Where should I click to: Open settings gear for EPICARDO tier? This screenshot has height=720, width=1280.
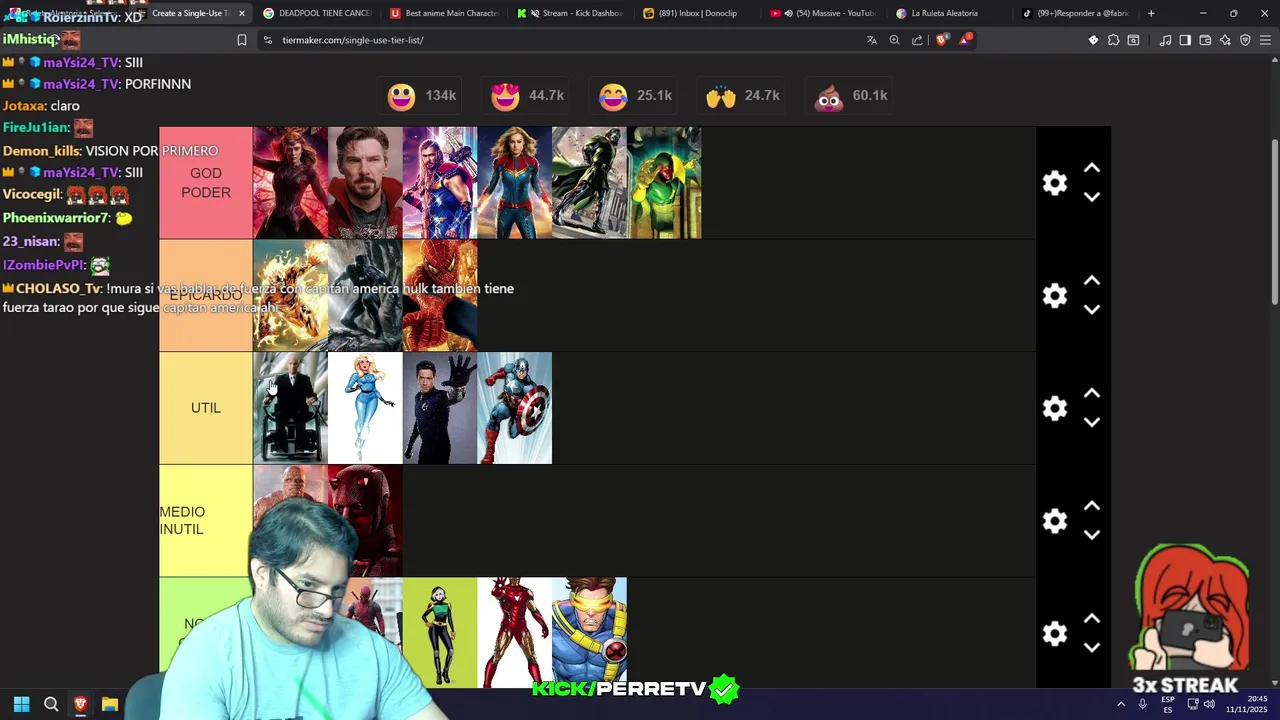point(1055,296)
